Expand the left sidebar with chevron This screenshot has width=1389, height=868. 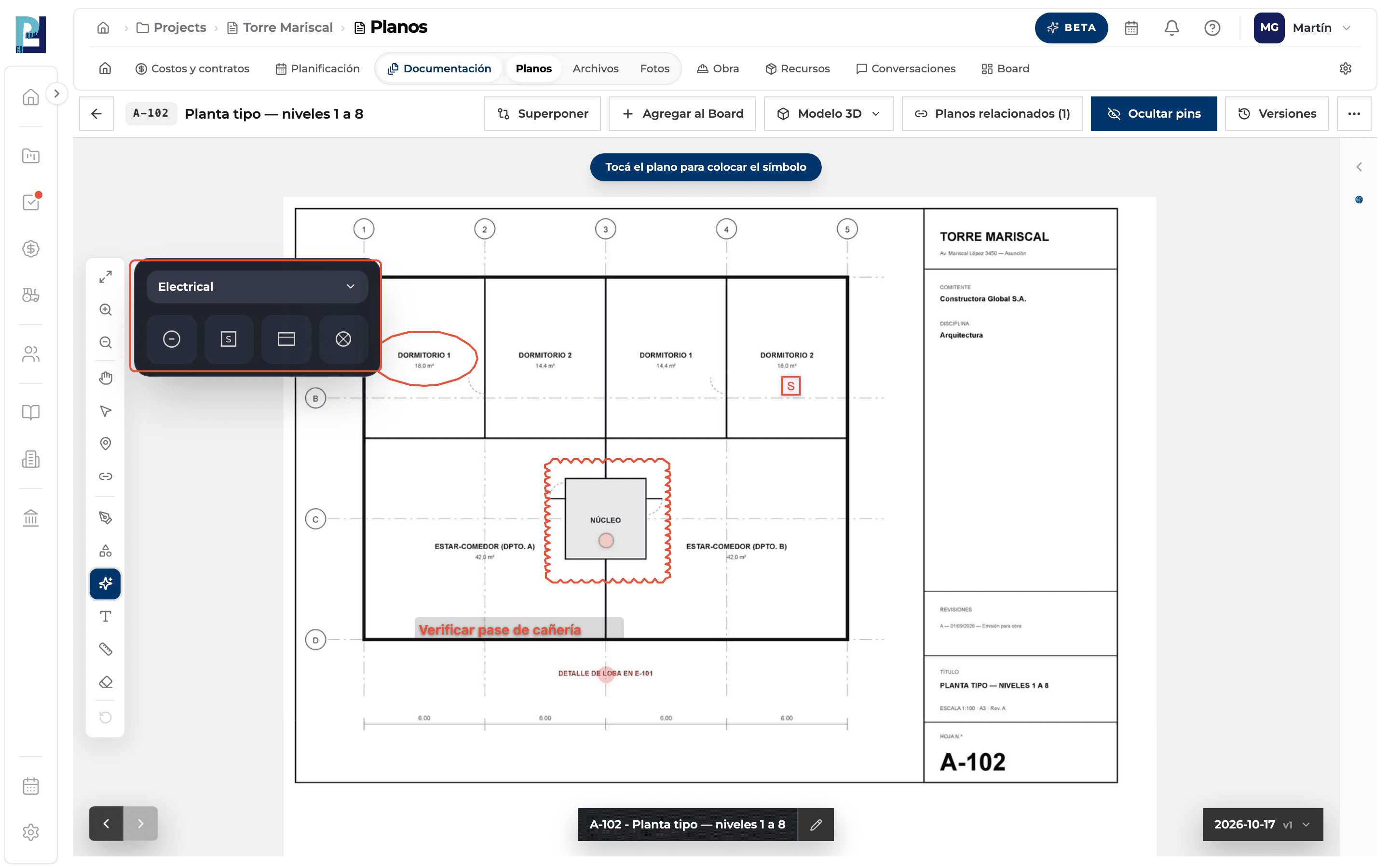click(x=56, y=94)
